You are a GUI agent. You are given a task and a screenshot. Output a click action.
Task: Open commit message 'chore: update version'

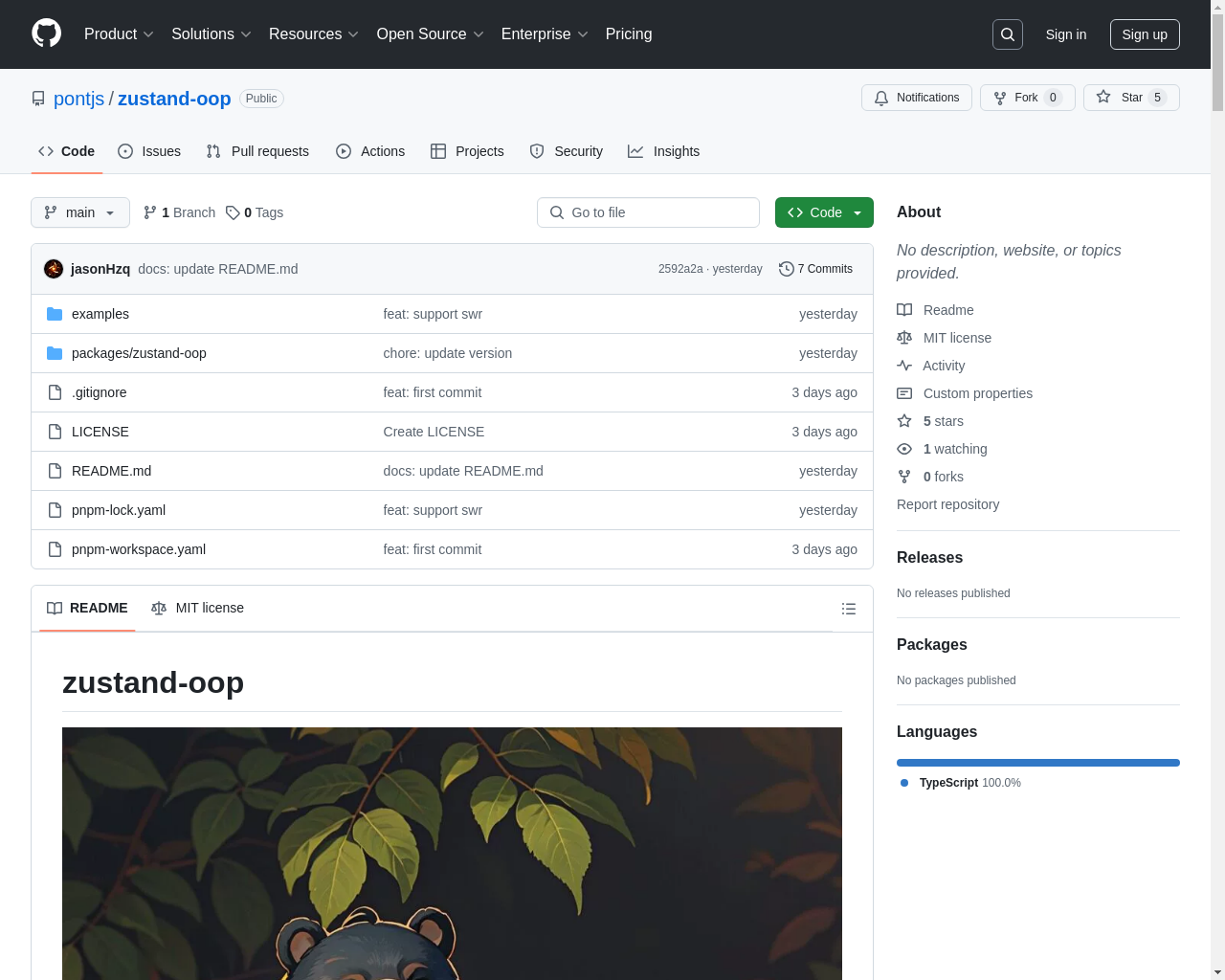[x=448, y=353]
